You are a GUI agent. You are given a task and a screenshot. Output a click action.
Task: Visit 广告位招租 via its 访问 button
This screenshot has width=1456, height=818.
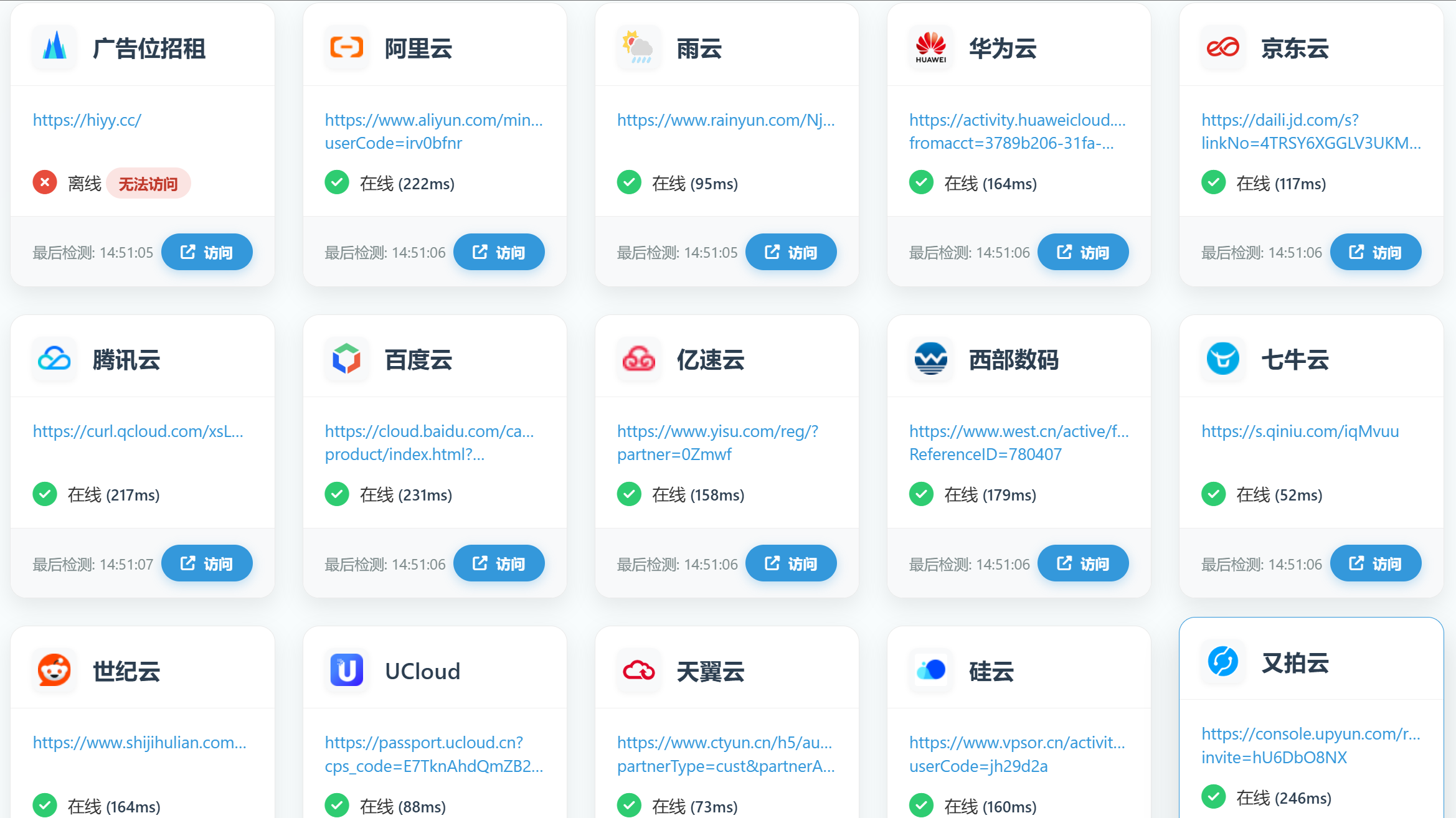207,252
